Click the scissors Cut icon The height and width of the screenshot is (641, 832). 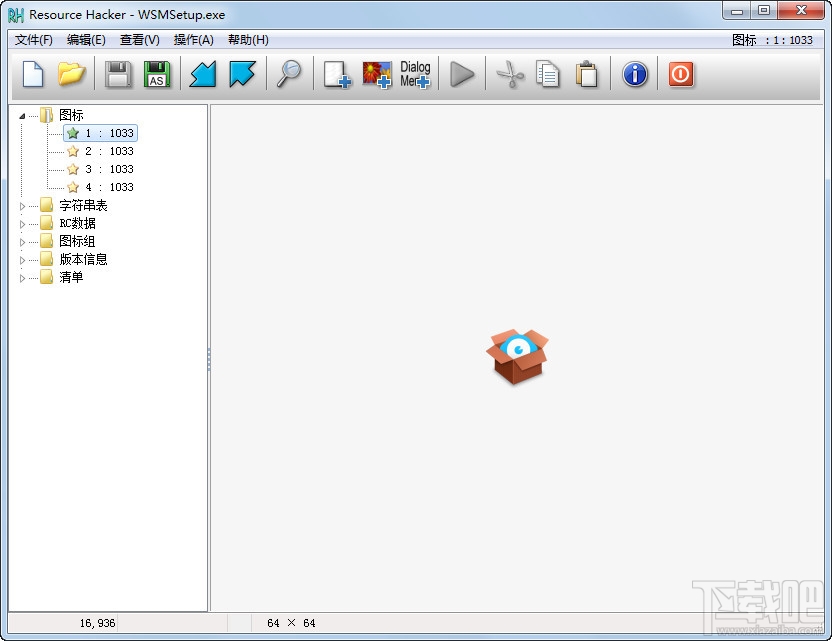coord(509,74)
